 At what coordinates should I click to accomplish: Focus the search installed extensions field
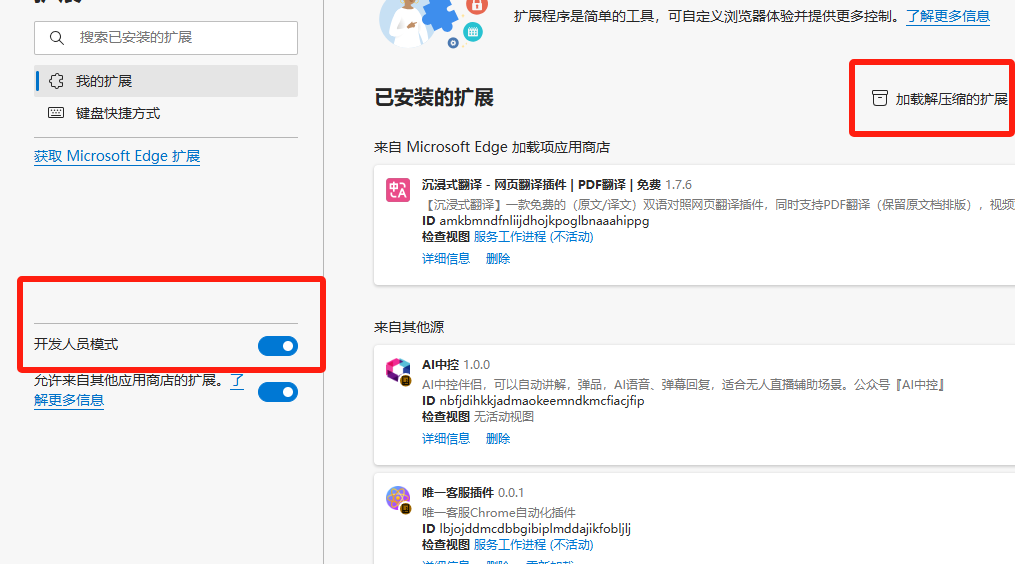click(166, 38)
